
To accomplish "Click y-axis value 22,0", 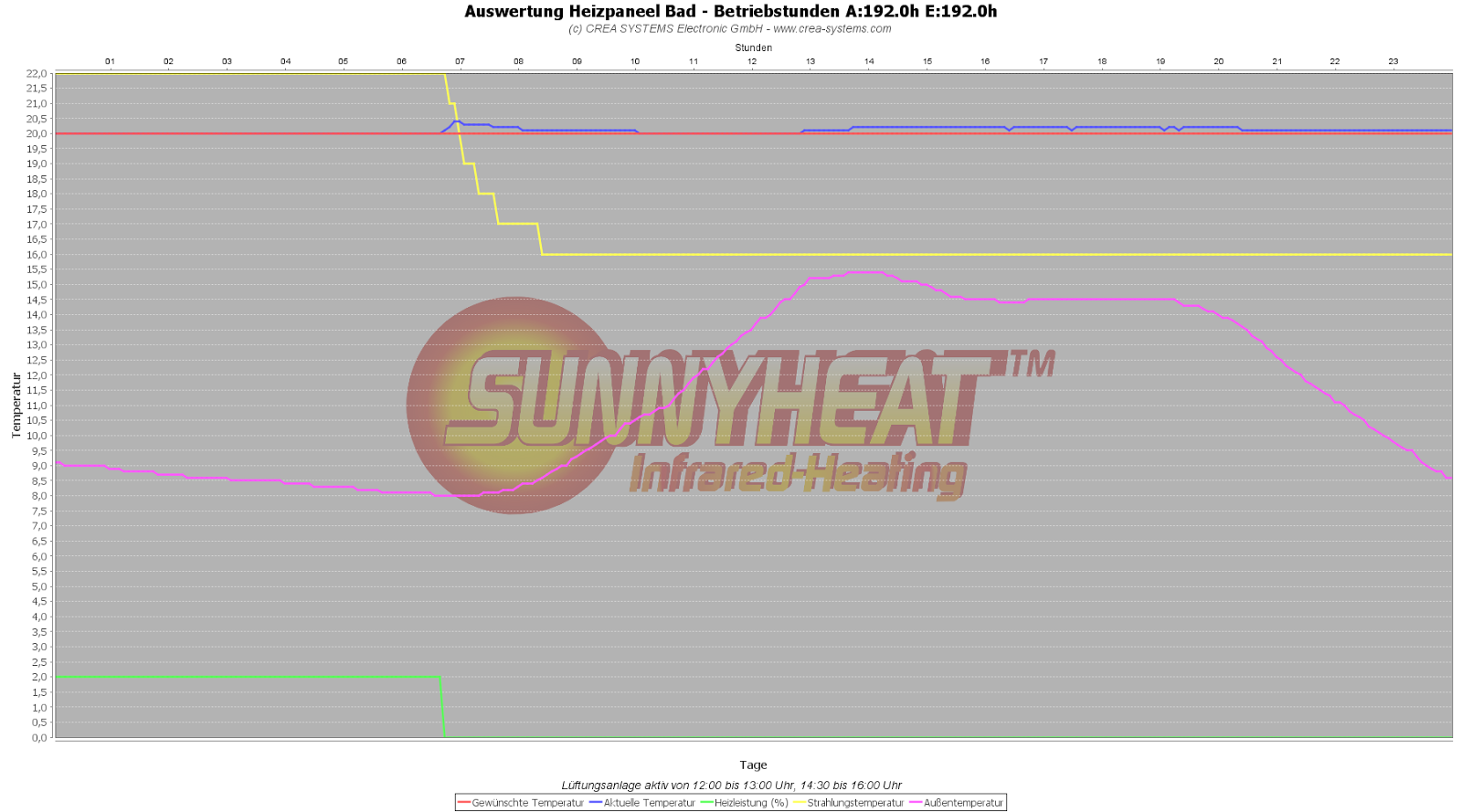I will (37, 73).
